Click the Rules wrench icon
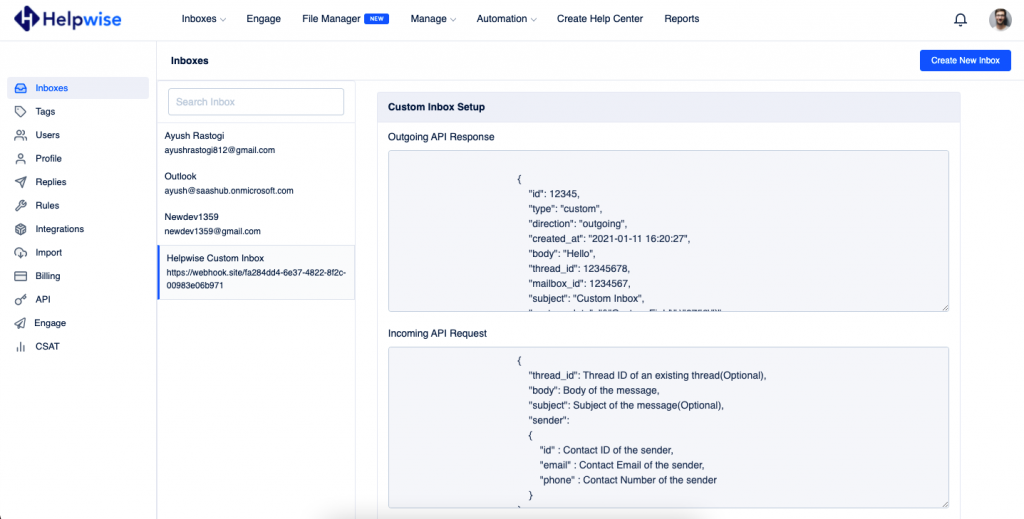Screen dimensions: 1024x519 click(x=21, y=206)
